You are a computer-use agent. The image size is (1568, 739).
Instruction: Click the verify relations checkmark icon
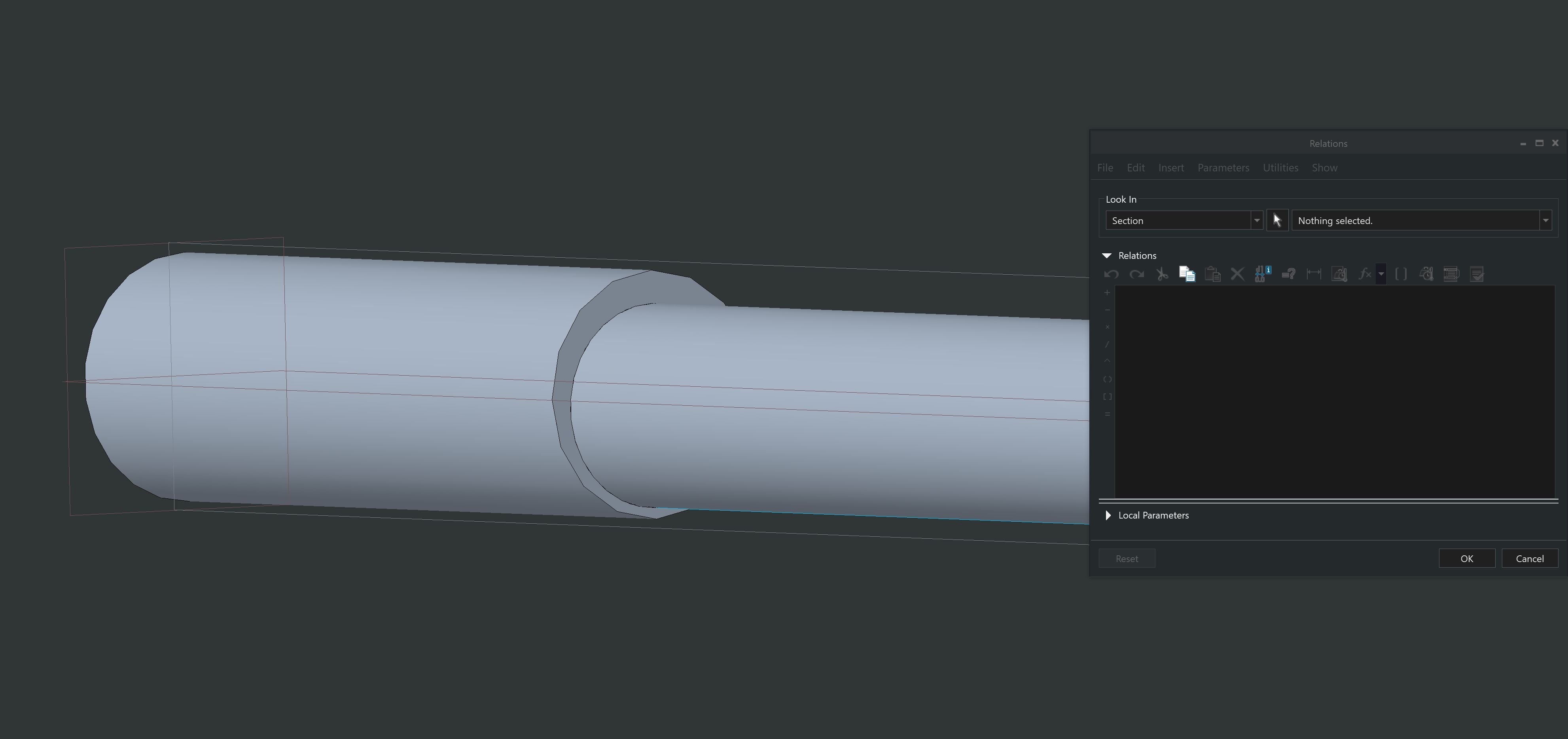(1476, 274)
